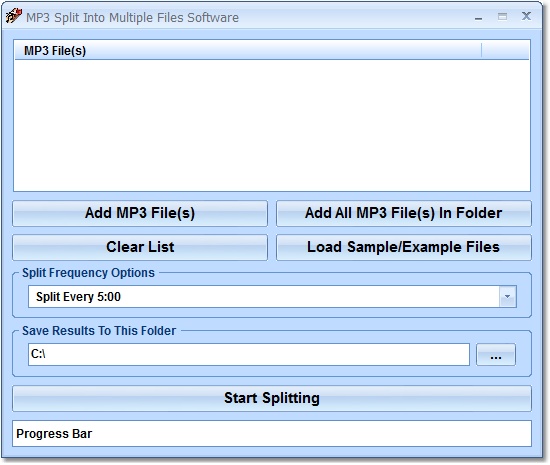Click the 'MP3 File(s)' column header
The image size is (550, 465).
pos(248,50)
